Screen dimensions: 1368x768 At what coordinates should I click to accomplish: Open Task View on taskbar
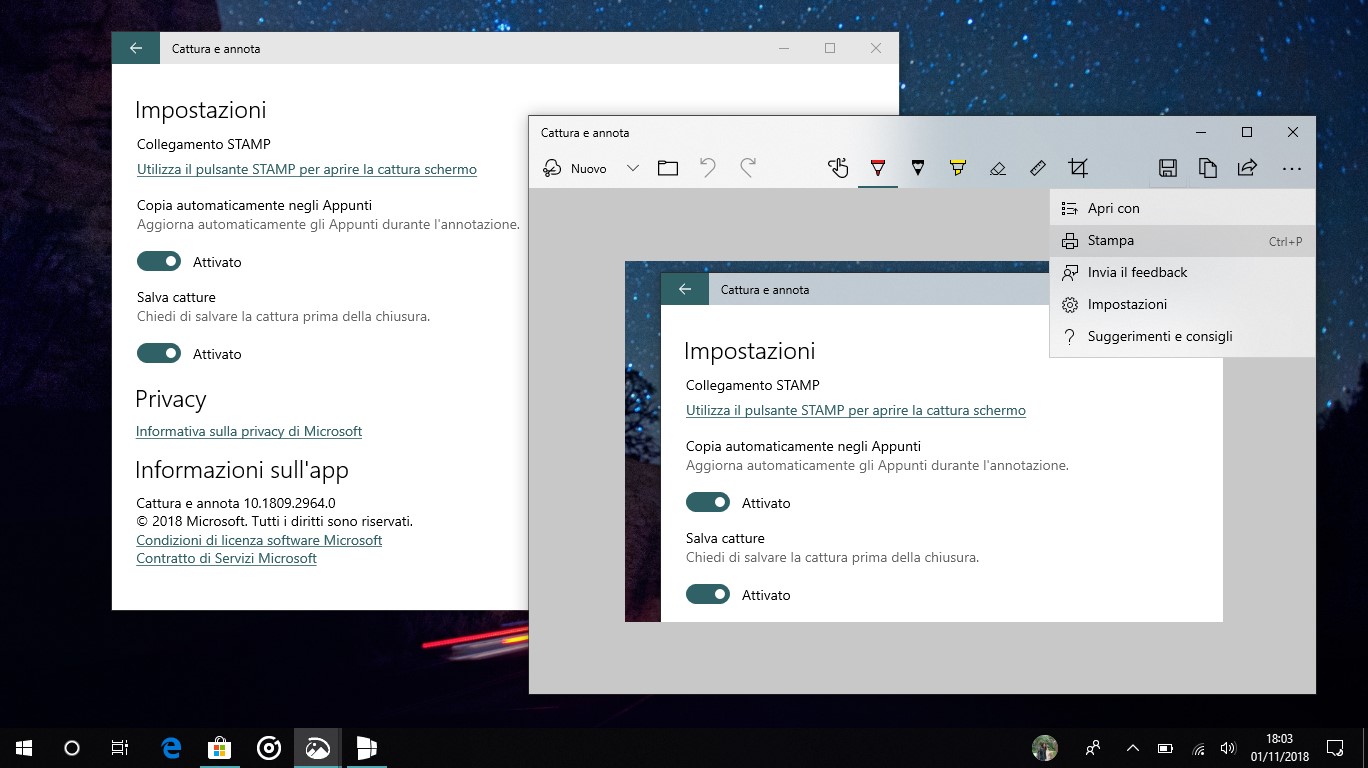(x=120, y=747)
